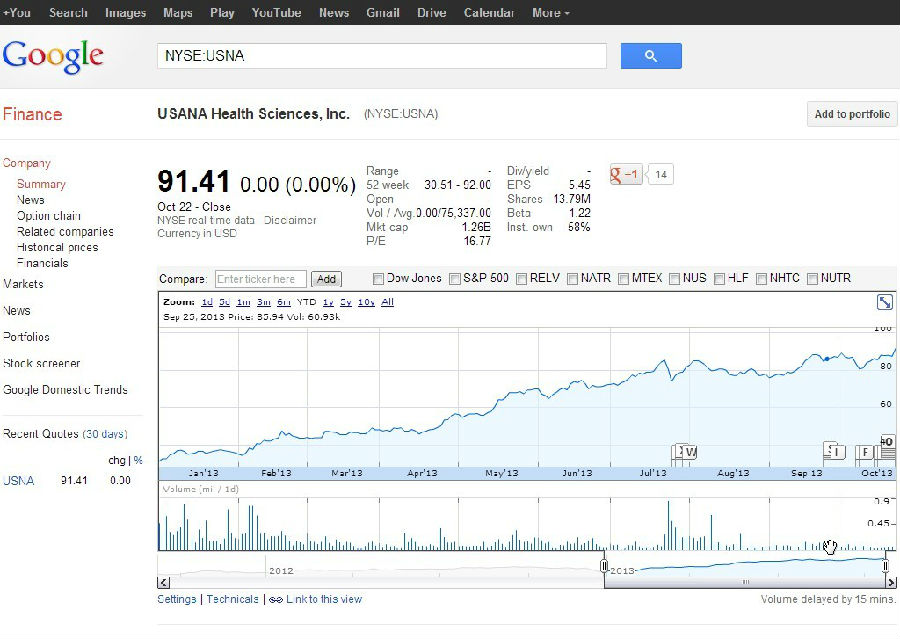Set chart zoom to 1d

(x=207, y=302)
